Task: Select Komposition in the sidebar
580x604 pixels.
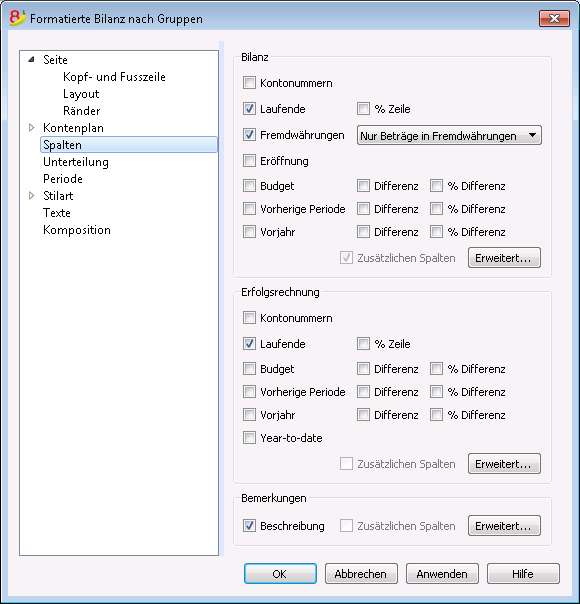Action: coord(77,230)
